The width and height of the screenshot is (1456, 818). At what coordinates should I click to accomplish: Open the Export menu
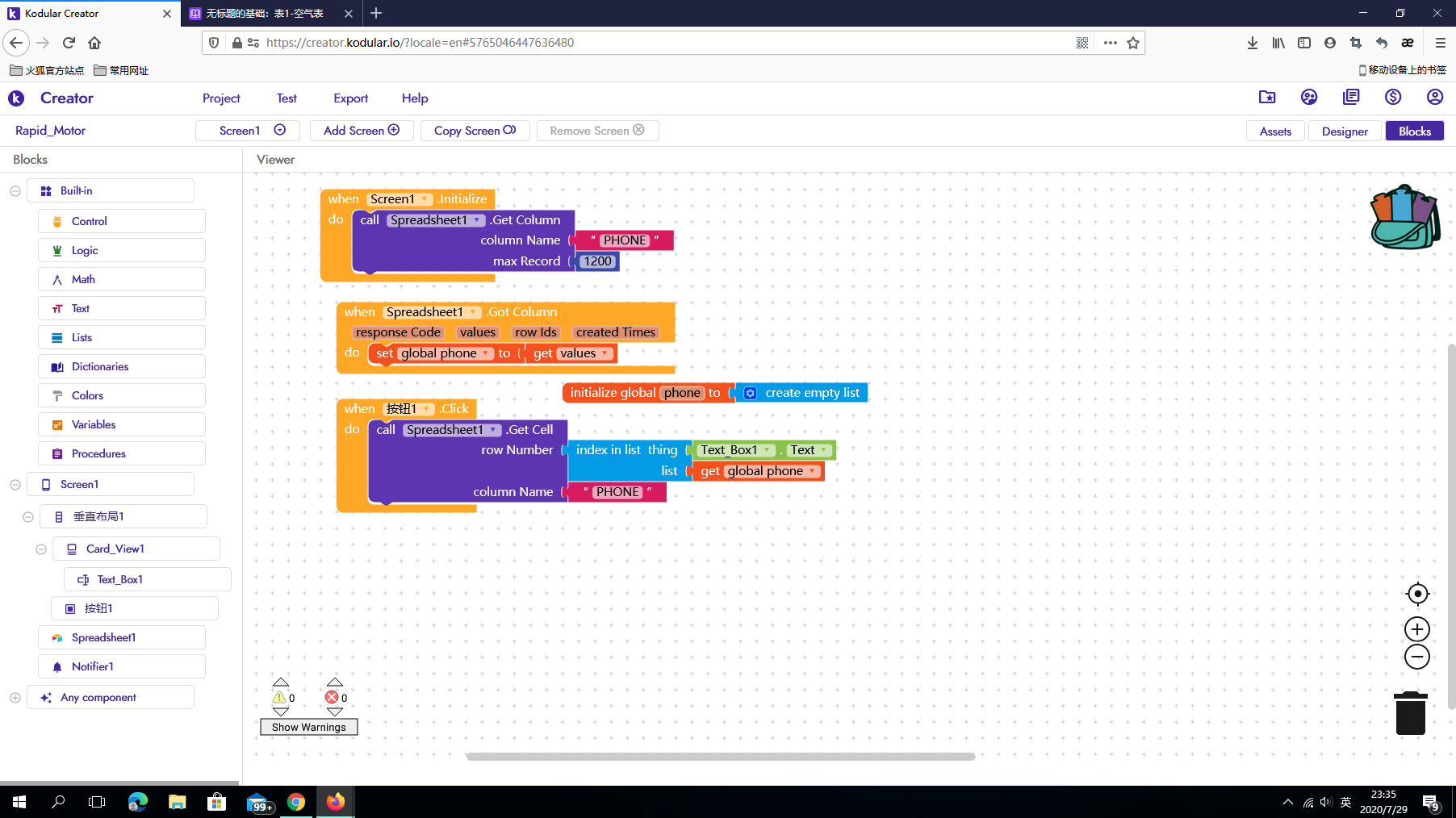tap(351, 98)
